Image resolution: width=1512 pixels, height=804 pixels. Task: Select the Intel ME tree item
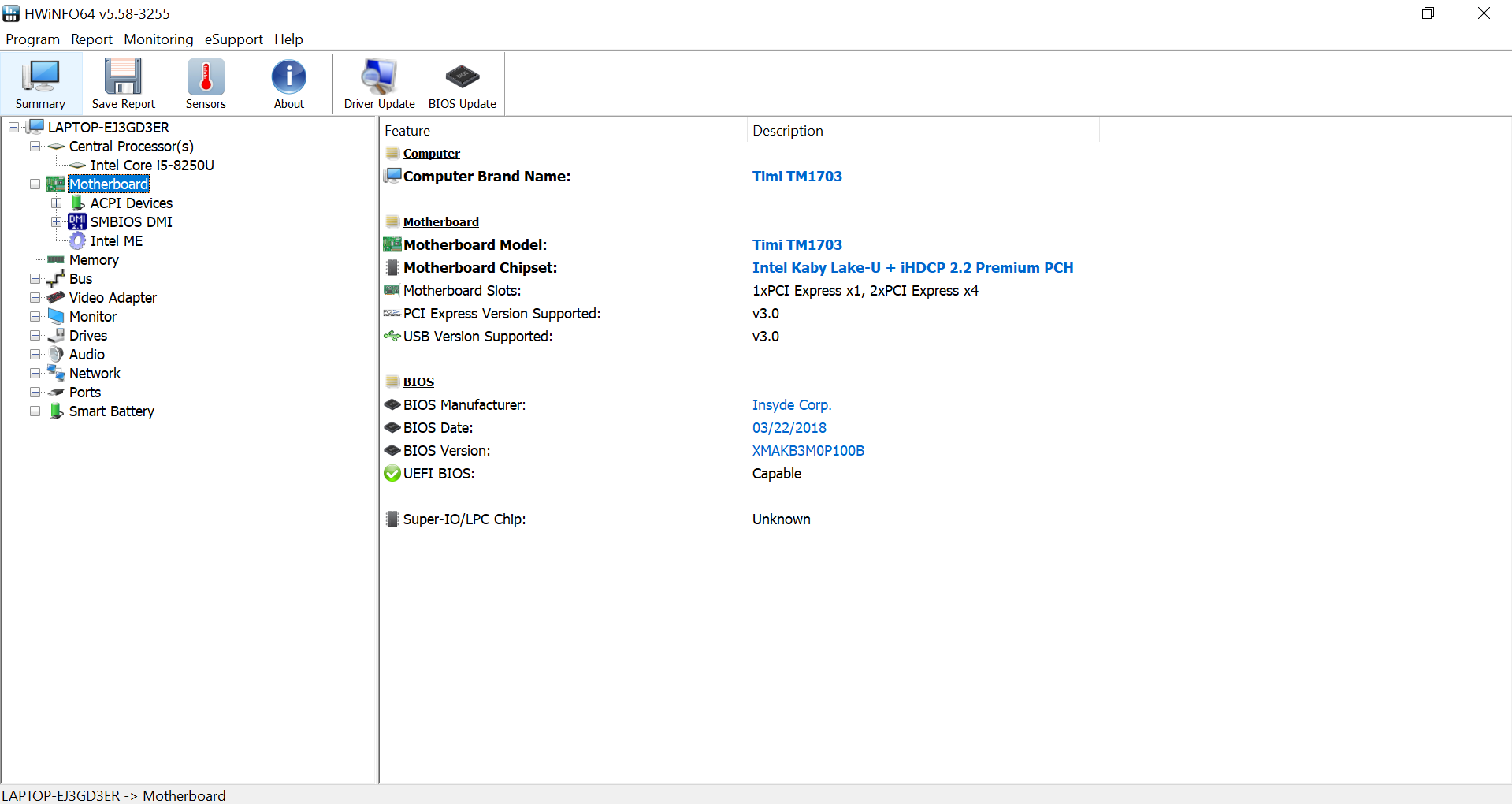point(117,241)
